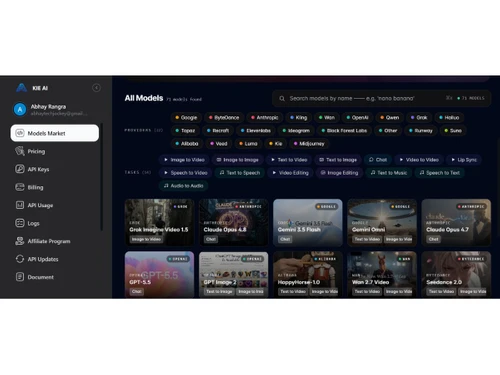The height and width of the screenshot is (375, 500).
Task: Open Models Market in the sidebar
Action: pyautogui.click(x=55, y=133)
